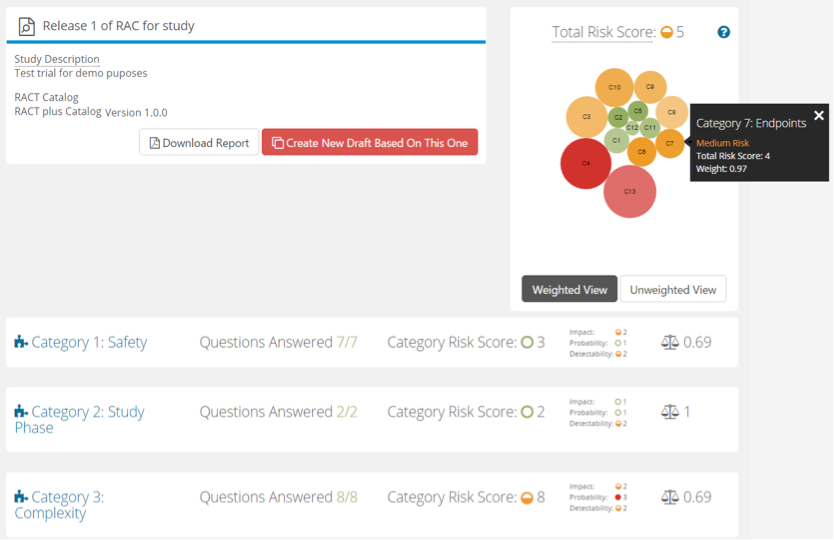Click the orange risk circle for Complexity
The image size is (834, 540).
coord(527,497)
